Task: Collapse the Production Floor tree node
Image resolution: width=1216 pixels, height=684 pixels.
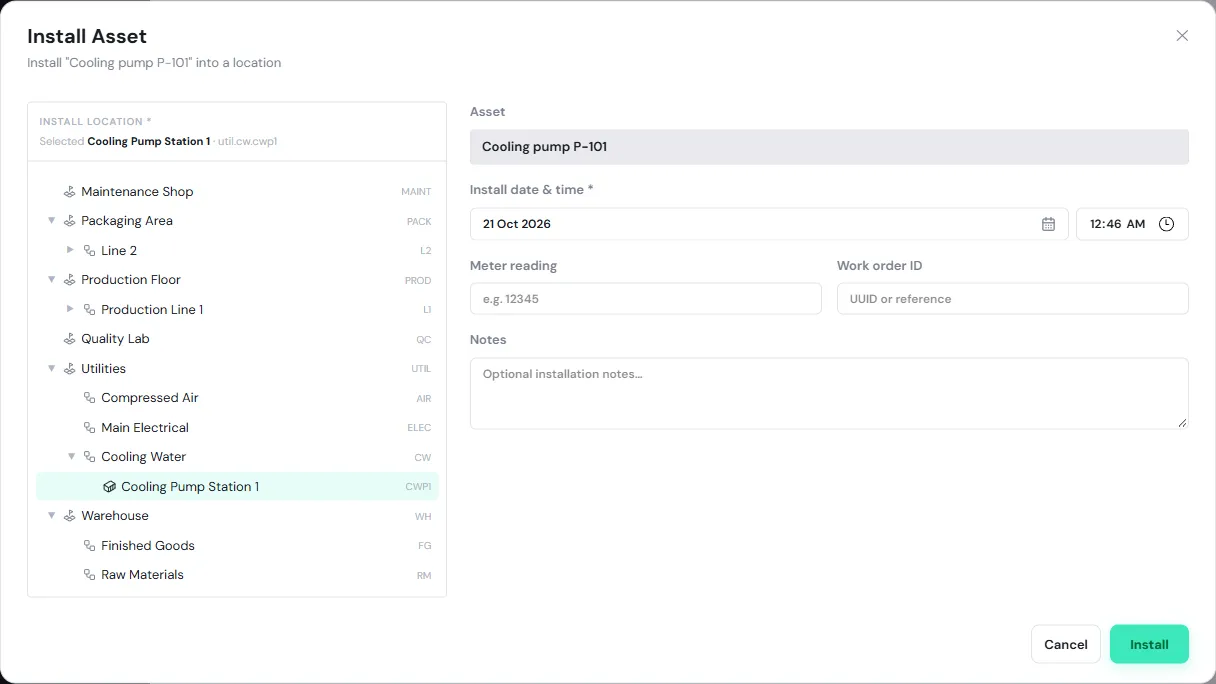Action: [51, 280]
